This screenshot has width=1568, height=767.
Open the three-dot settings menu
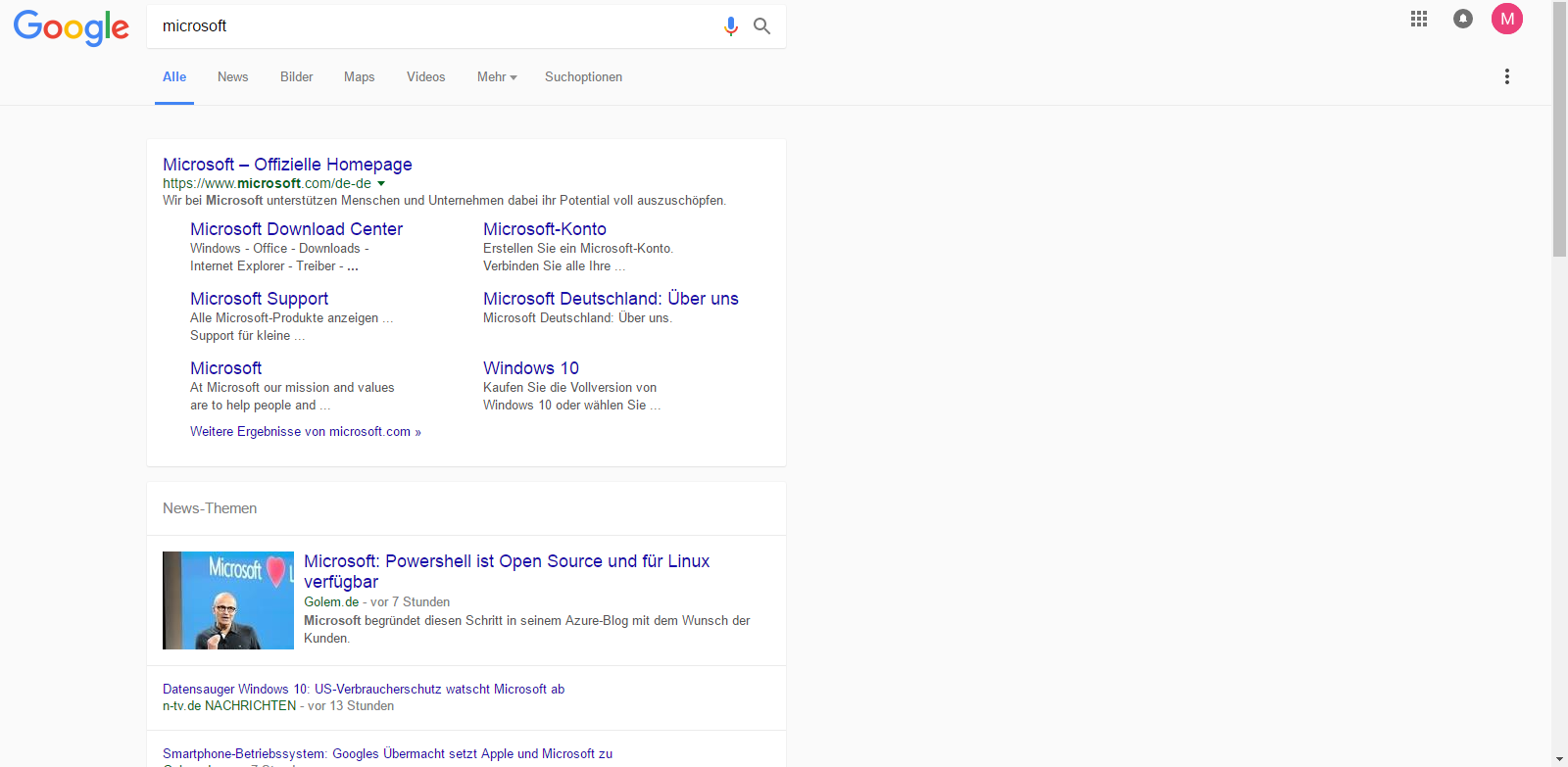pos(1506,76)
